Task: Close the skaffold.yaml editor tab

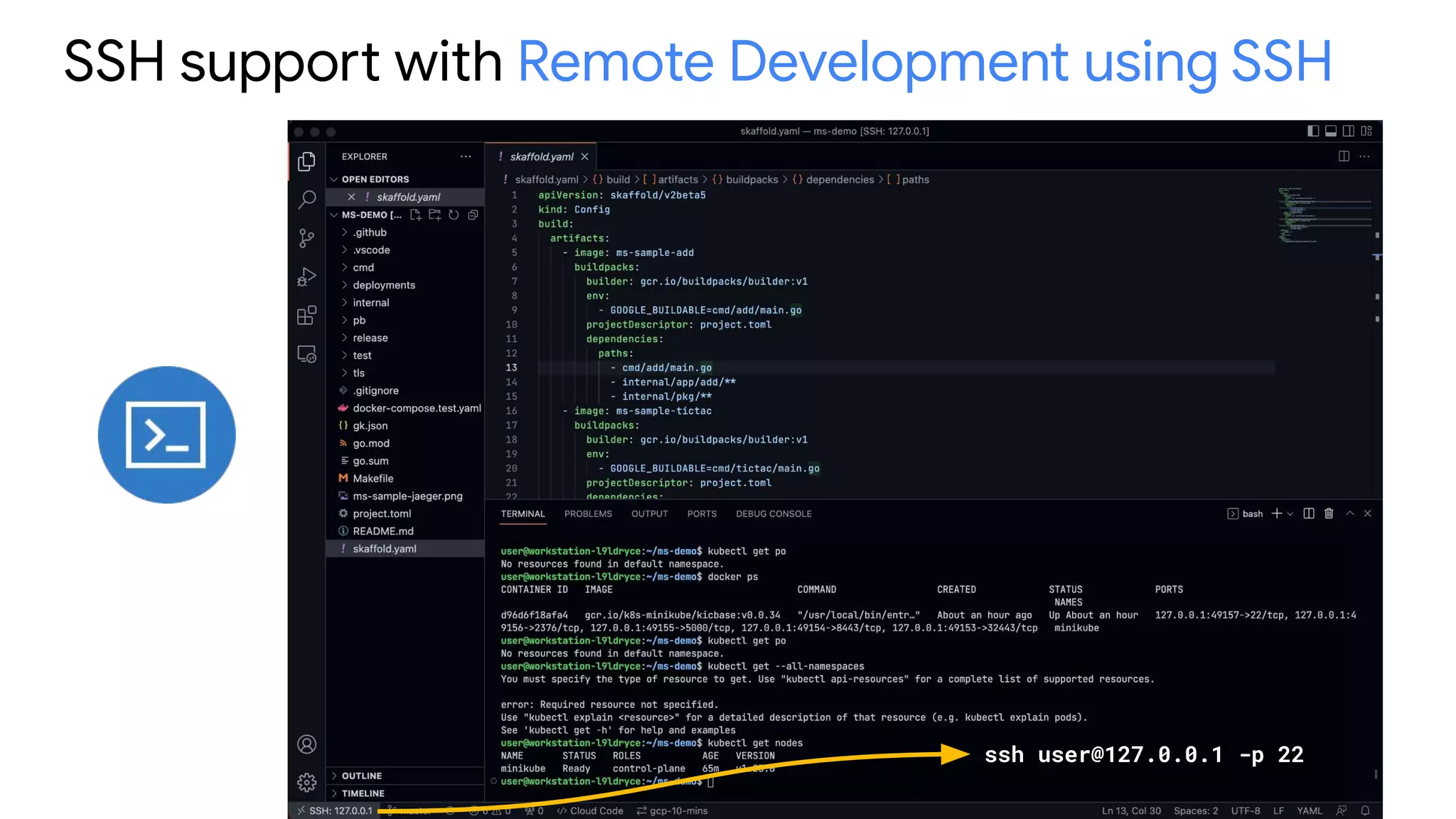Action: 584,156
